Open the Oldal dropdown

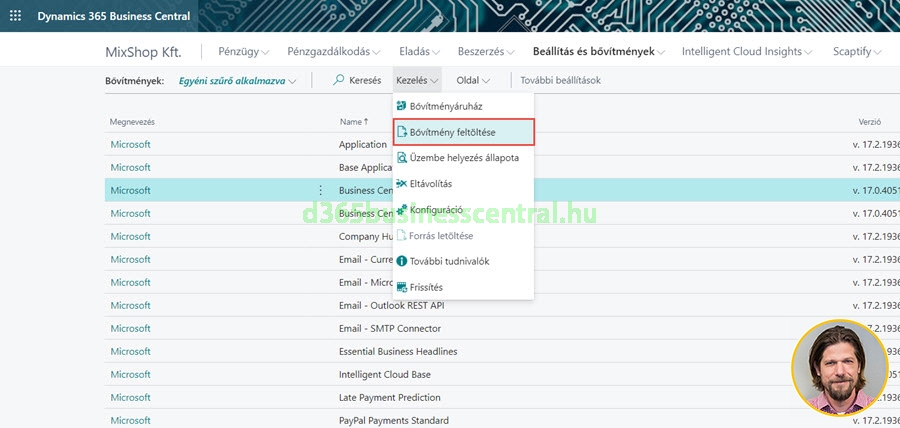[474, 80]
